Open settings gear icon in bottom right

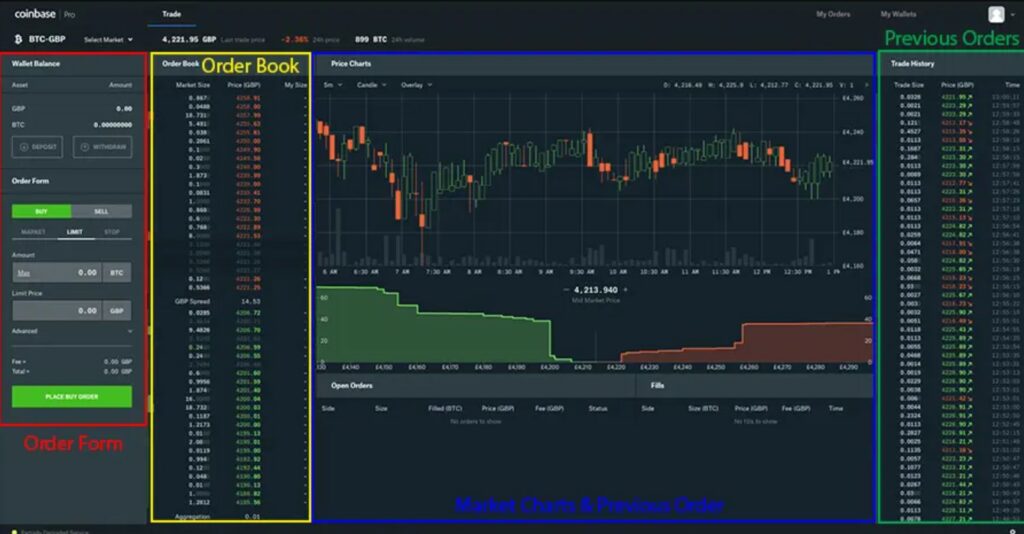point(1012,529)
